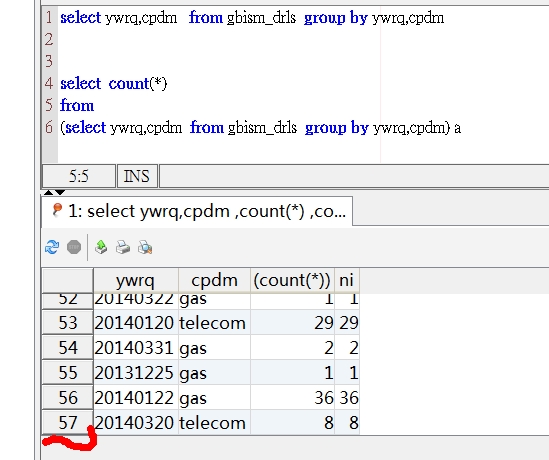Toggle the INS insert mode indicator

point(137,176)
